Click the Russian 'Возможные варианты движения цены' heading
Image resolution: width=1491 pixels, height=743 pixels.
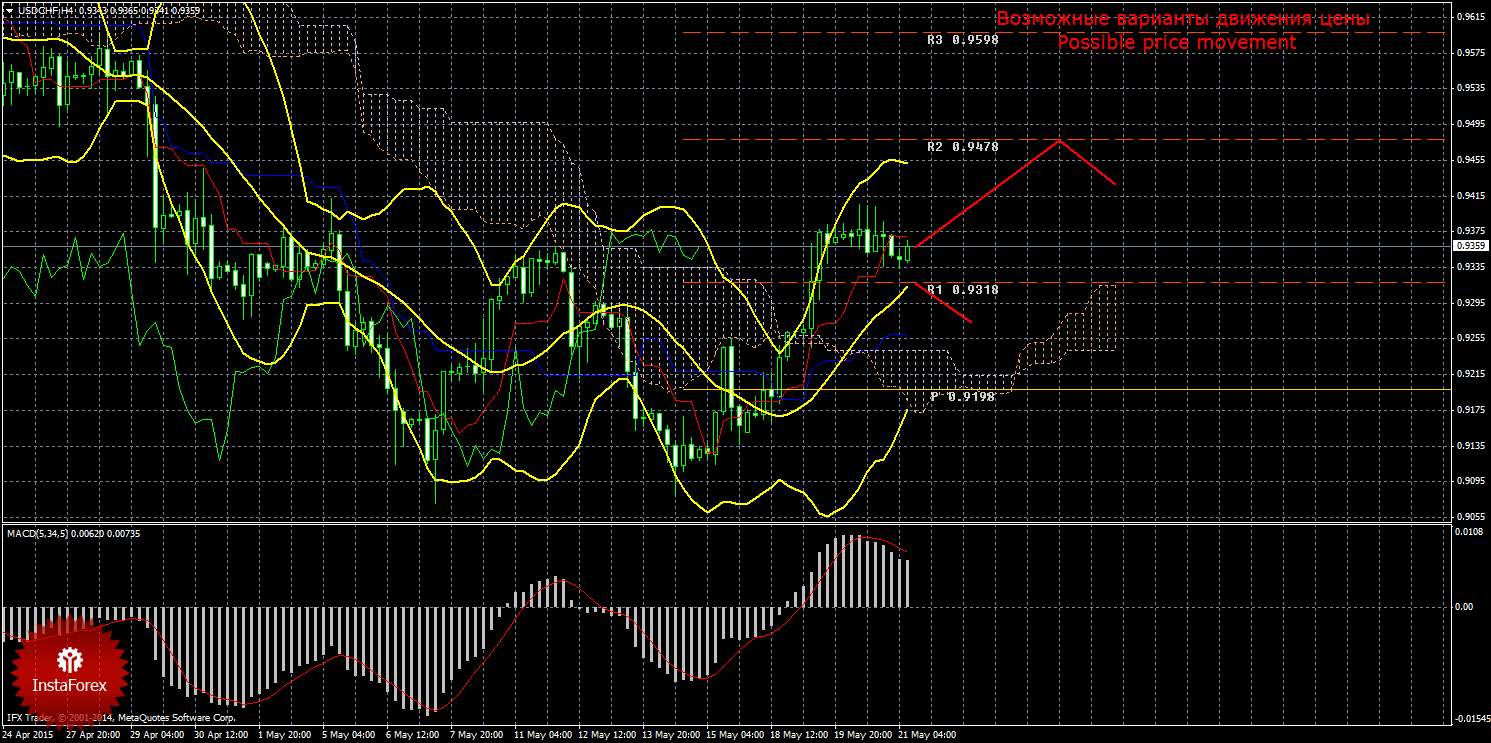click(x=1182, y=19)
